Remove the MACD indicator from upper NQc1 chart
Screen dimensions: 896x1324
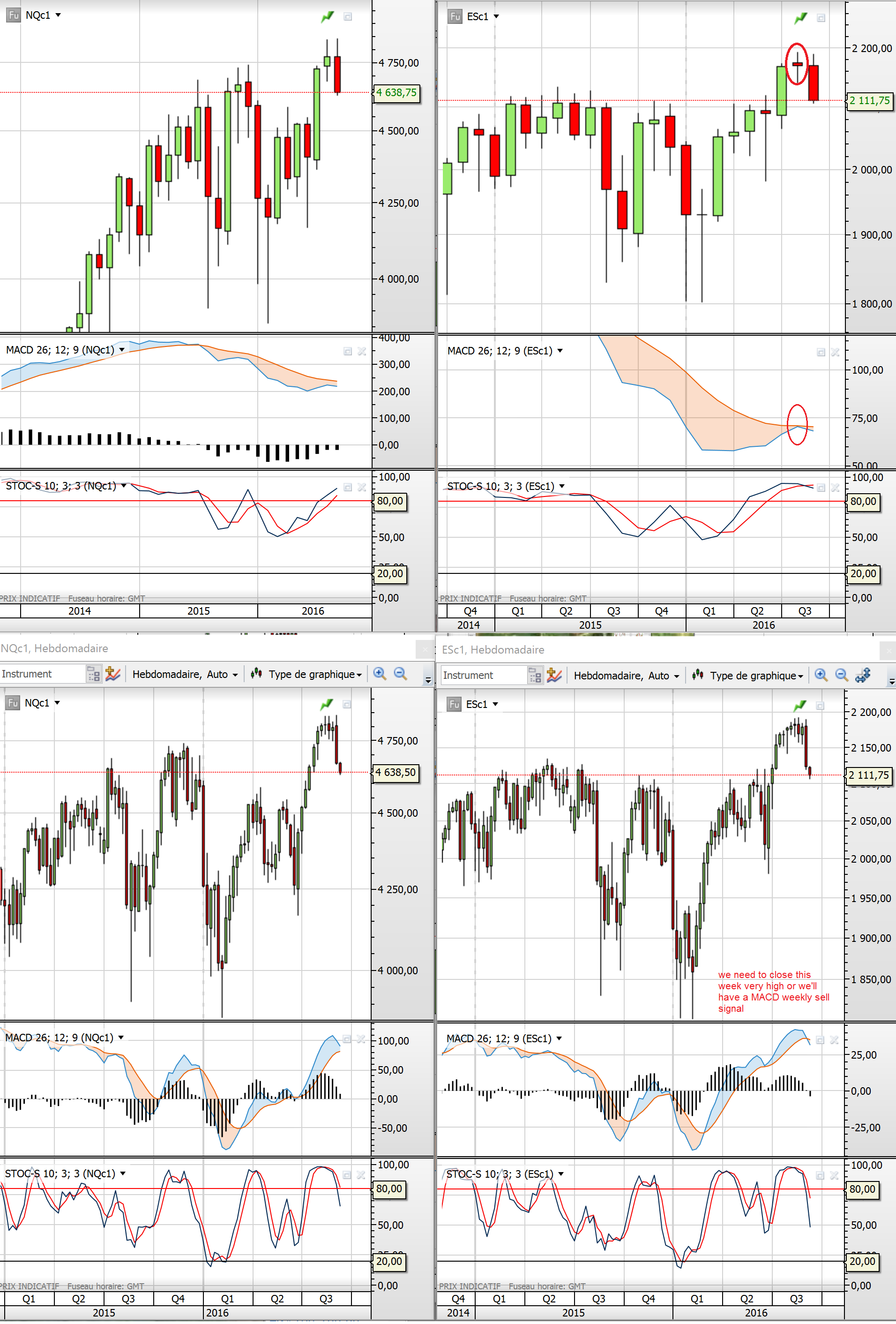point(362,352)
